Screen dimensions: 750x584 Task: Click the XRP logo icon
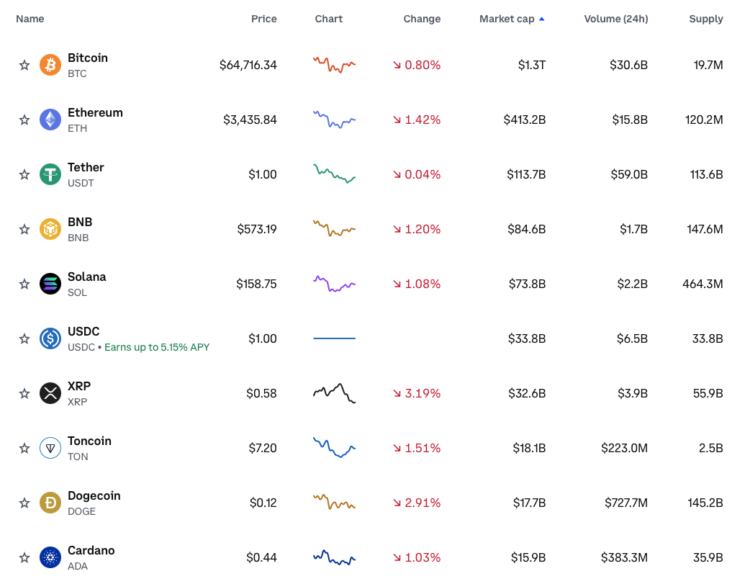(x=50, y=393)
